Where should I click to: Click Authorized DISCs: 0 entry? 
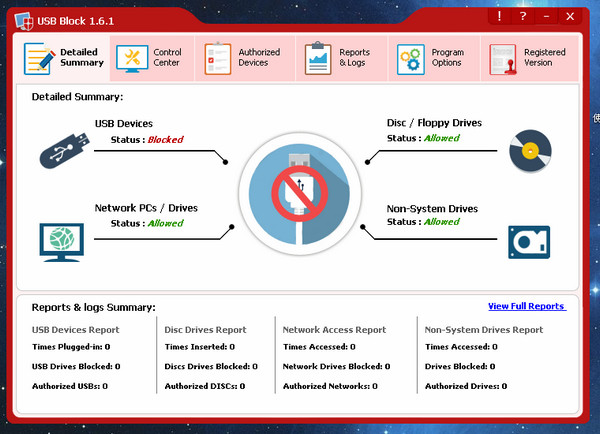click(x=205, y=386)
